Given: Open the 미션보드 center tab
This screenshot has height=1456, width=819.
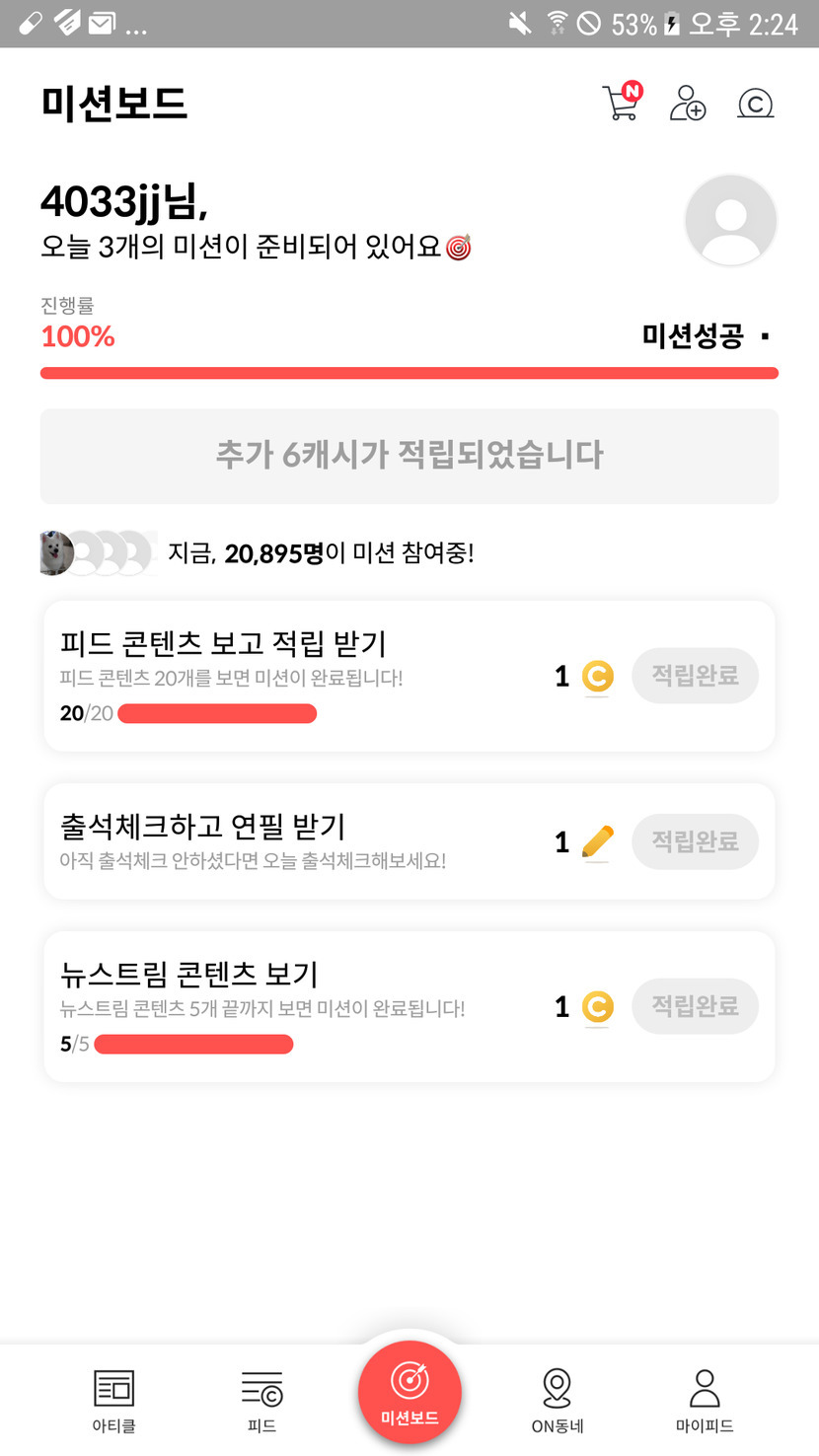Looking at the screenshot, I should [x=409, y=1392].
